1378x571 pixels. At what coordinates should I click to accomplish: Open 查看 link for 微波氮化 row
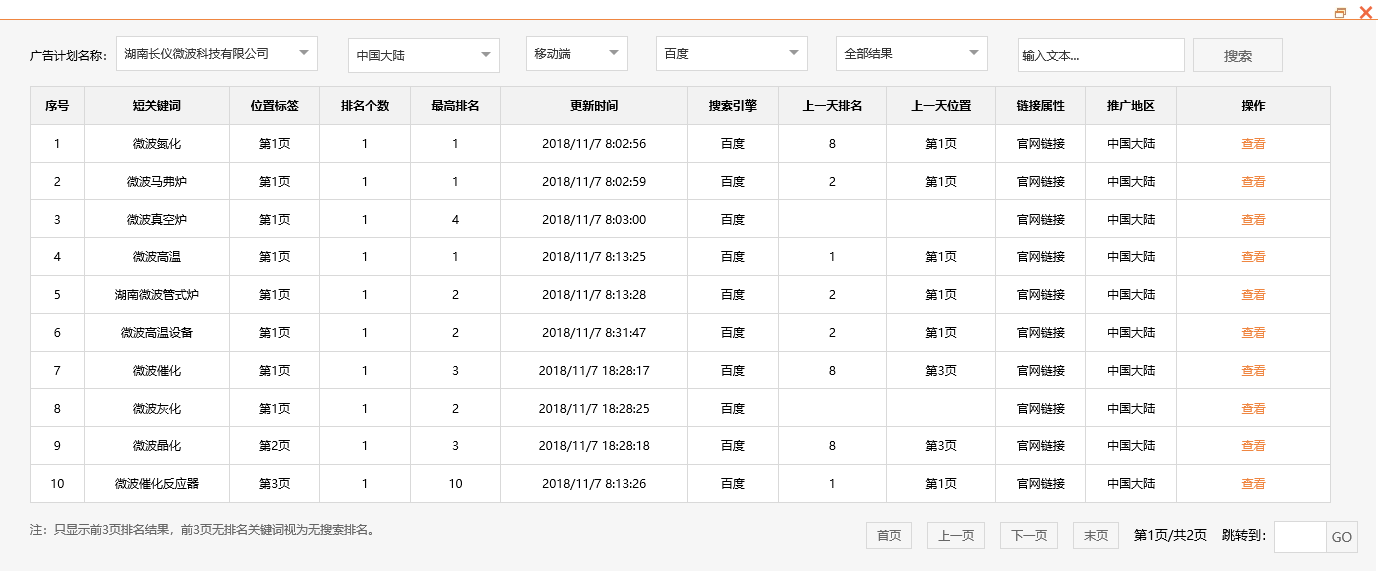point(1253,144)
